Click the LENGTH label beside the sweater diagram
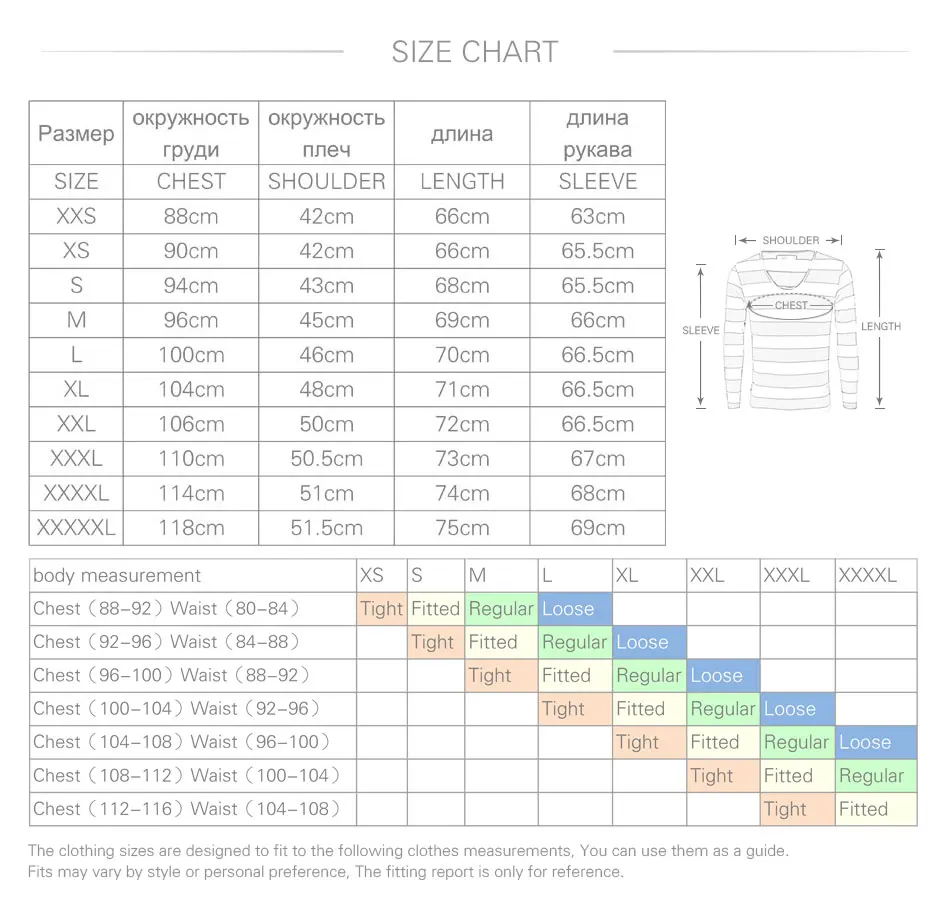Image resolution: width=950 pixels, height=901 pixels. 881,327
